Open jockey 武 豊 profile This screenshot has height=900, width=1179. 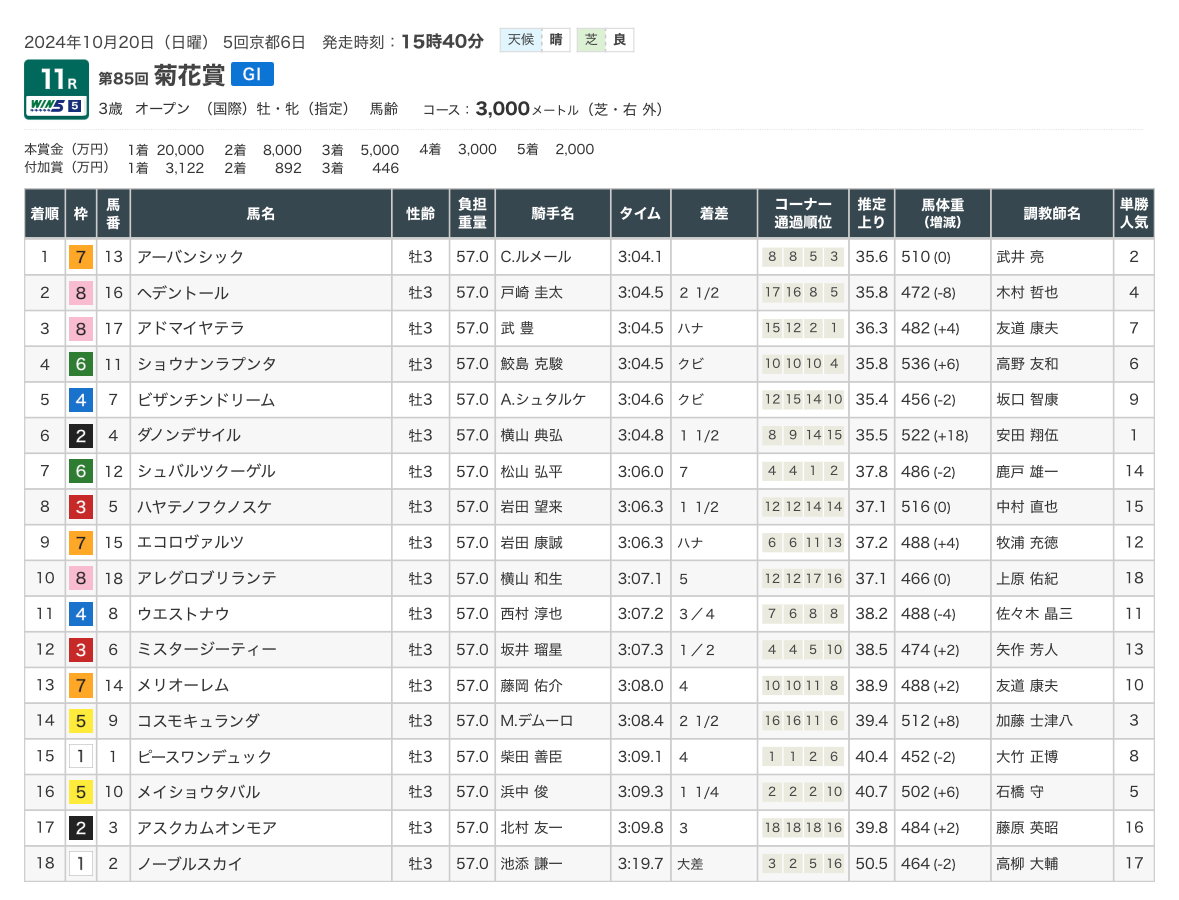tap(522, 328)
